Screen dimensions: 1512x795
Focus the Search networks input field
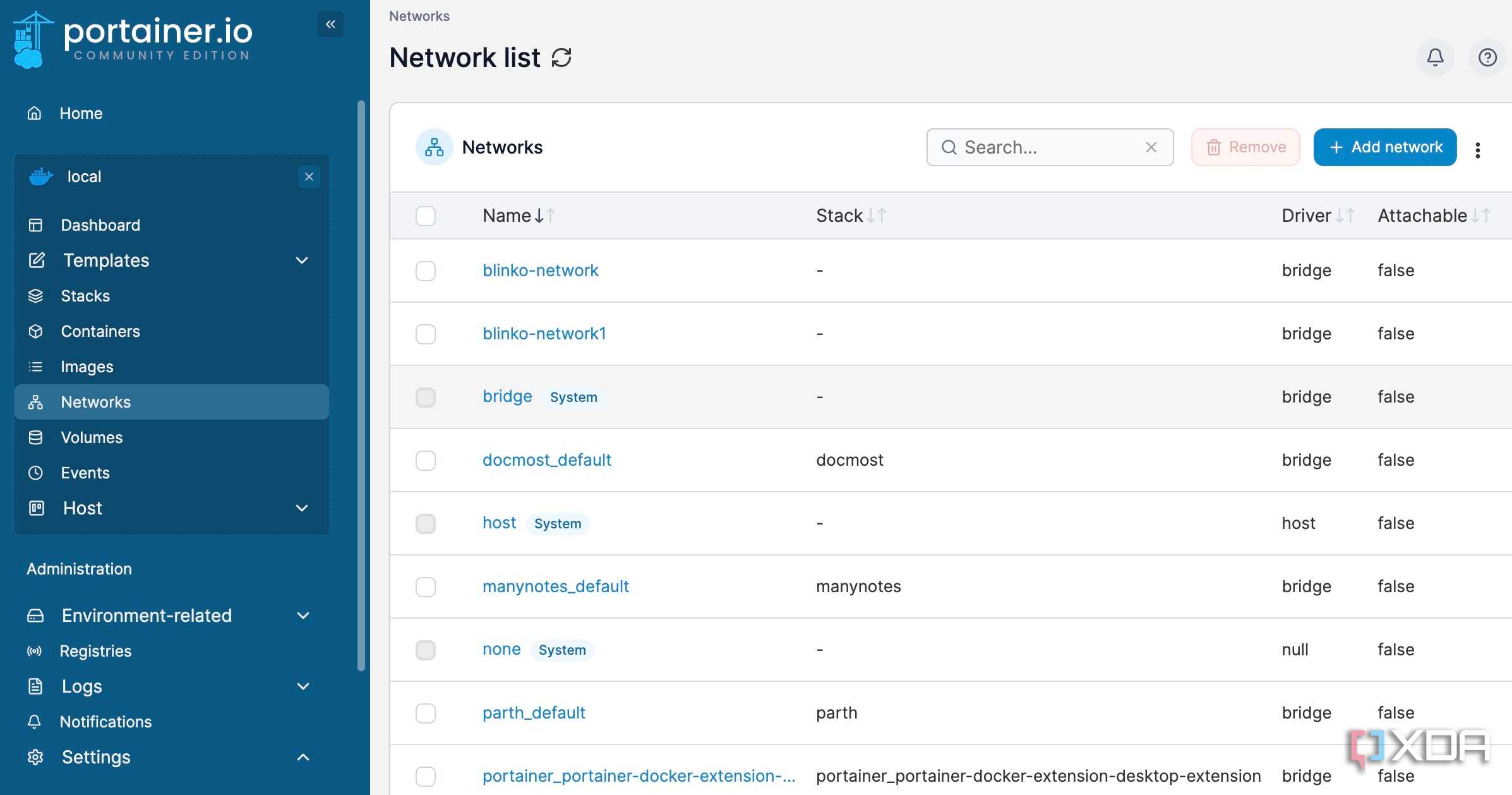click(1050, 147)
